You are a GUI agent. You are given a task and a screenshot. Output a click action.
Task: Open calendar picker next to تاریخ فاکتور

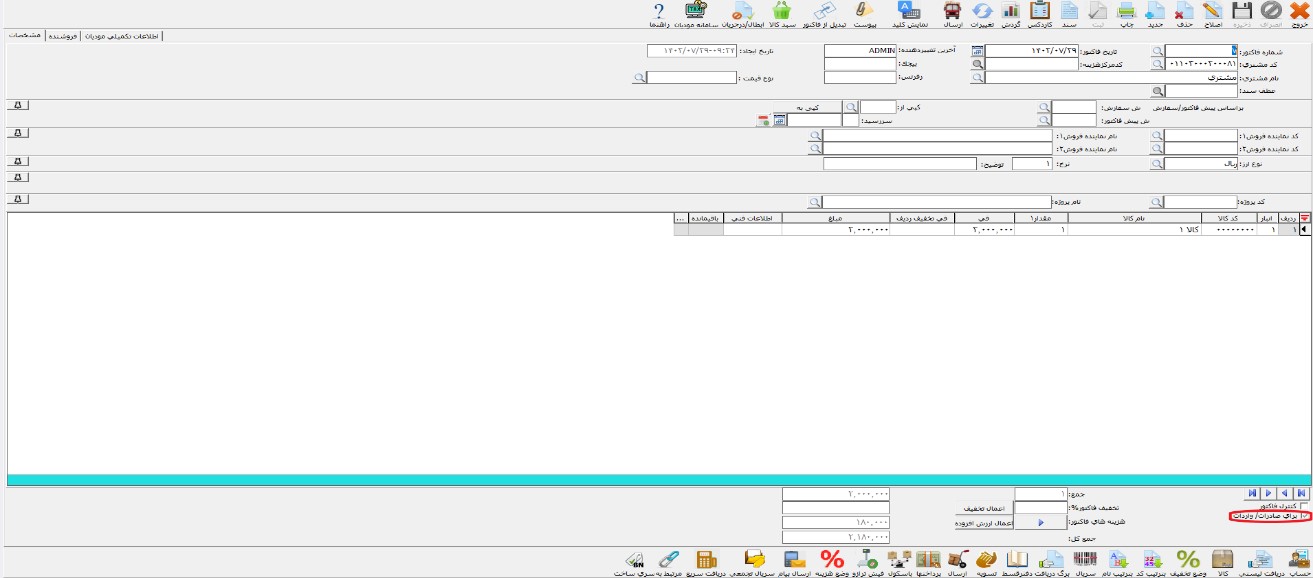(x=978, y=50)
